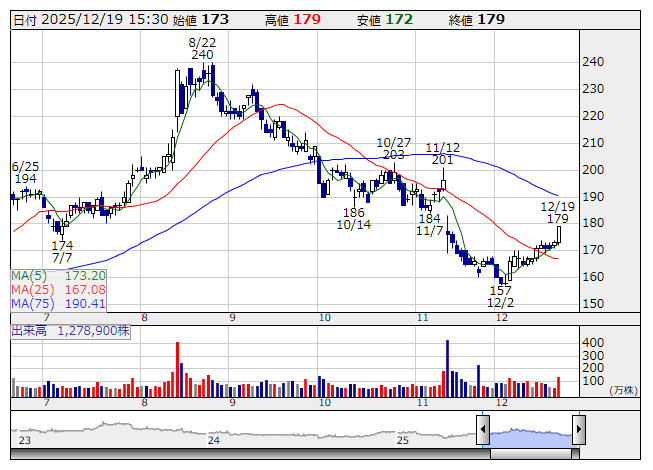The width and height of the screenshot is (653, 470).
Task: Click the year 23 marker in navigator
Action: [x=25, y=440]
